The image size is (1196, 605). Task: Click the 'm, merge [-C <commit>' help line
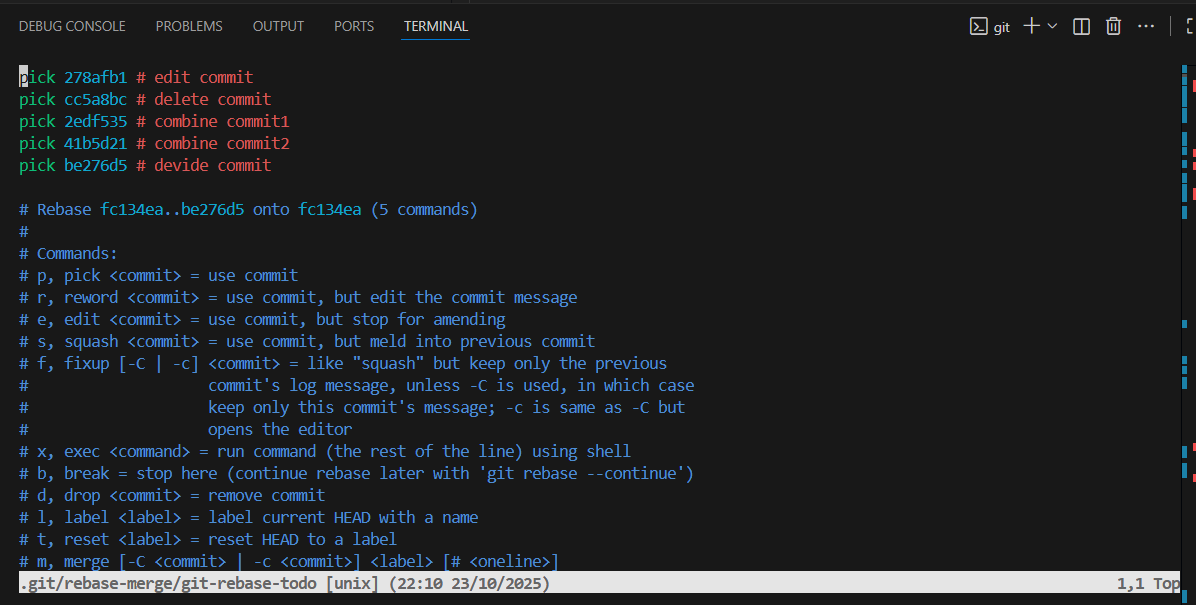(289, 562)
